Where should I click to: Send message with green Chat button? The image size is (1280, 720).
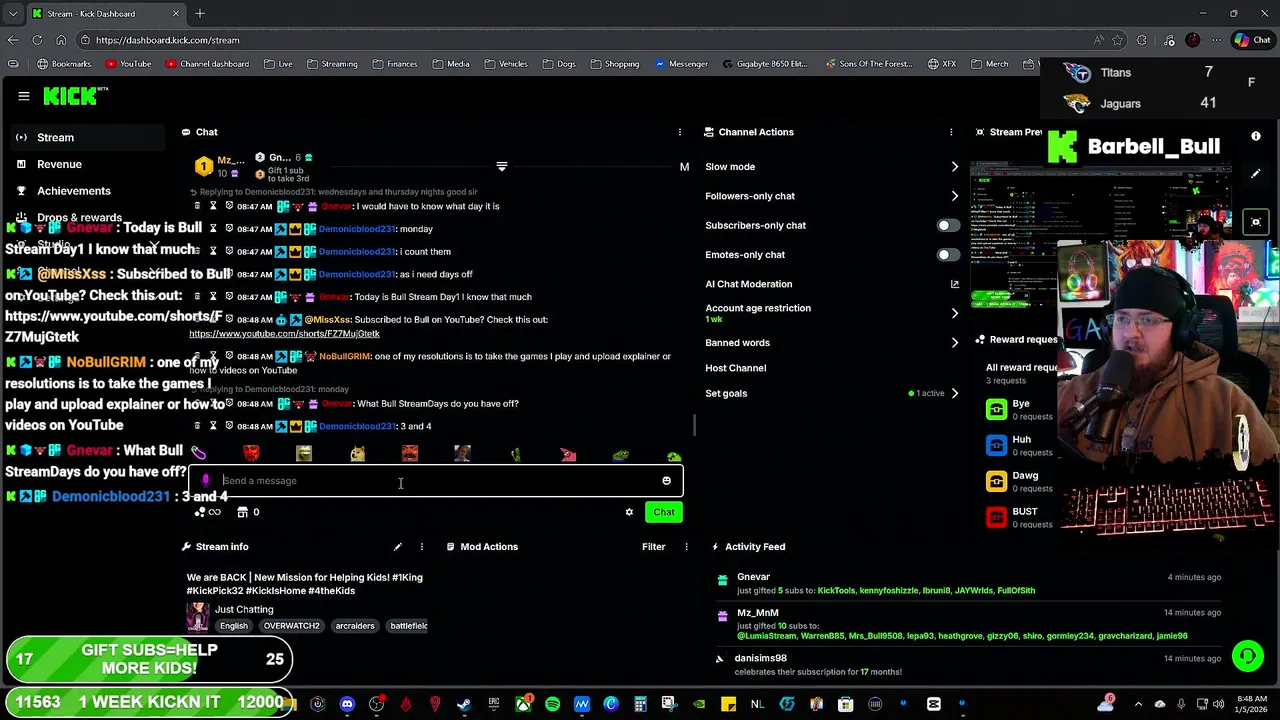click(664, 512)
